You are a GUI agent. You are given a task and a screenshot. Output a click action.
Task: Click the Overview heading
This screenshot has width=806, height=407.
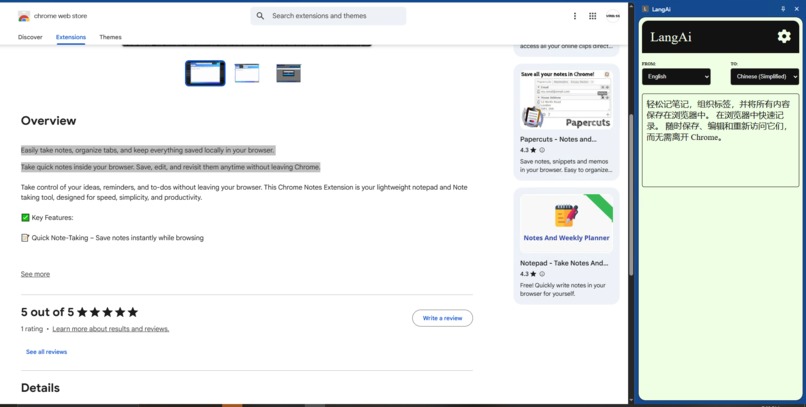48,121
